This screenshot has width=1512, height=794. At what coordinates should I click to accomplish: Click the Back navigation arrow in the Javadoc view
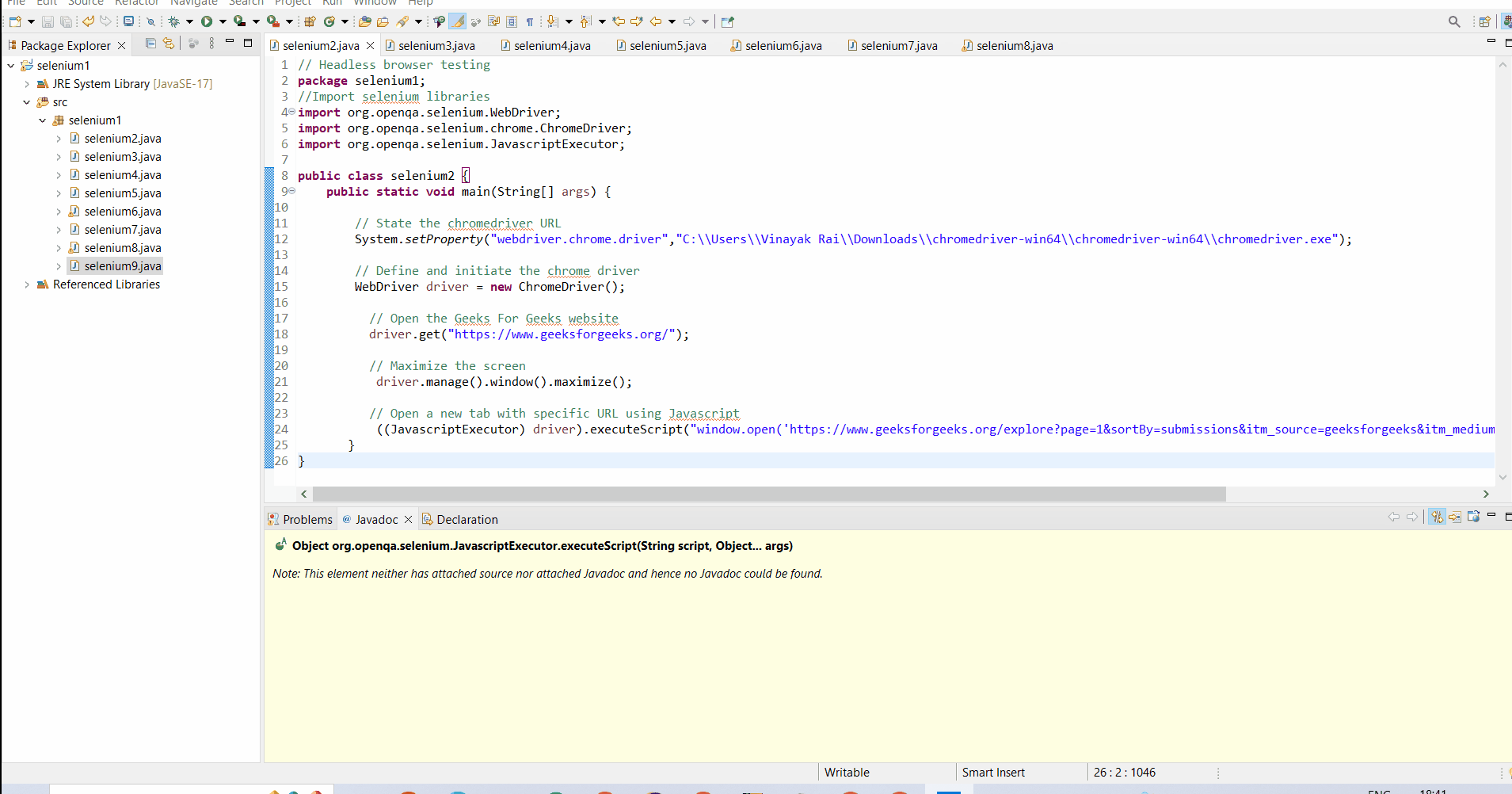click(x=1395, y=517)
